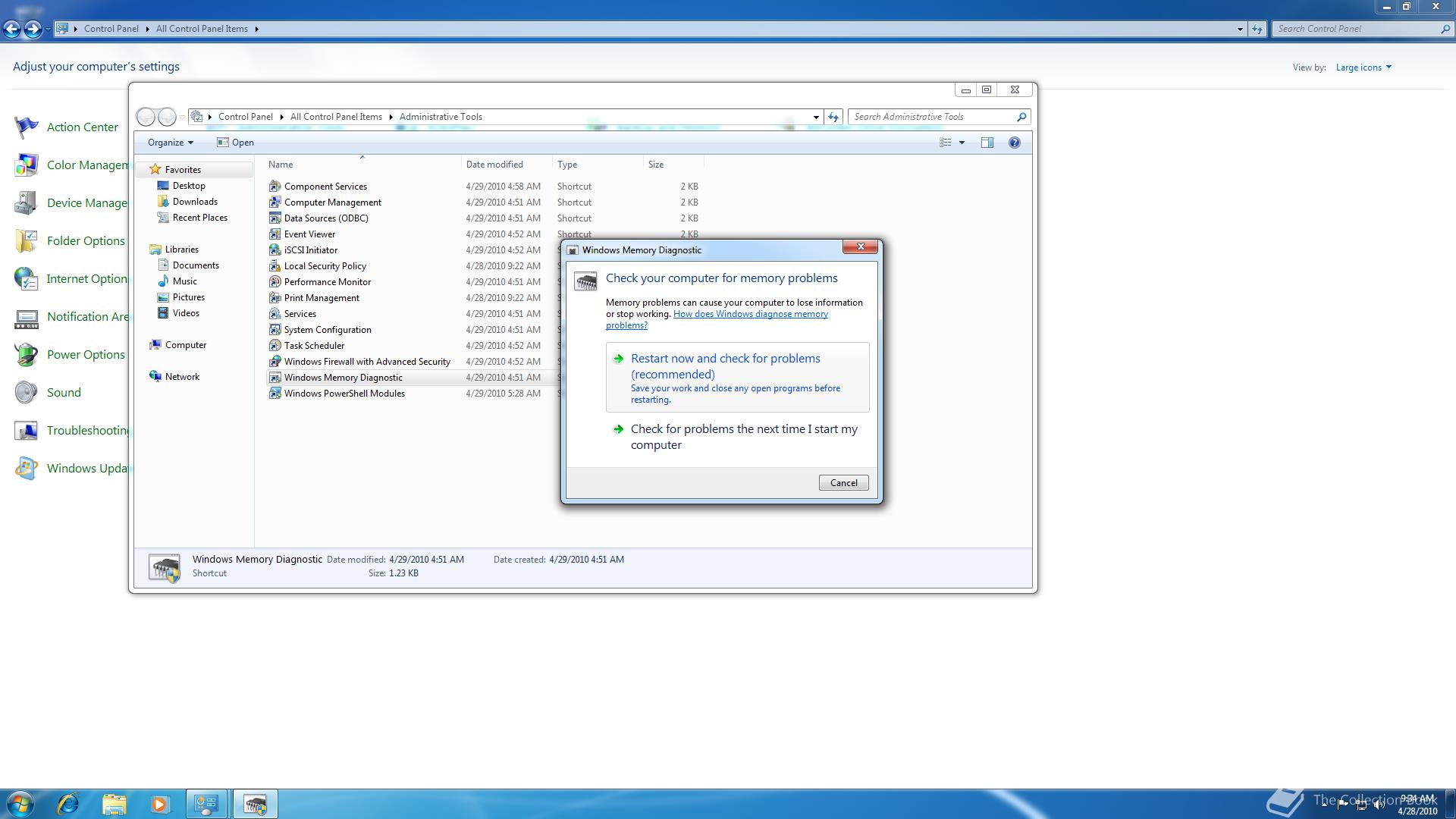
Task: Sort by Size column header
Action: pyautogui.click(x=673, y=165)
